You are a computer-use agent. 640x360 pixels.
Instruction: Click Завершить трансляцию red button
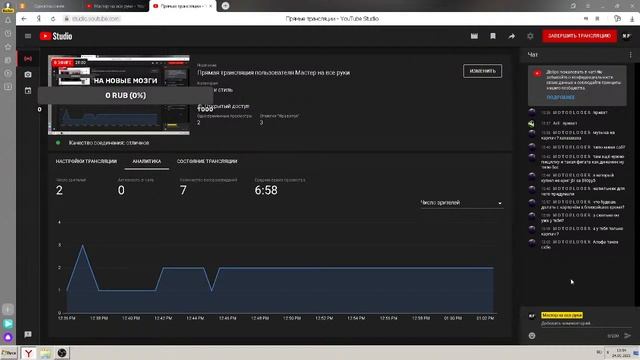(x=579, y=36)
